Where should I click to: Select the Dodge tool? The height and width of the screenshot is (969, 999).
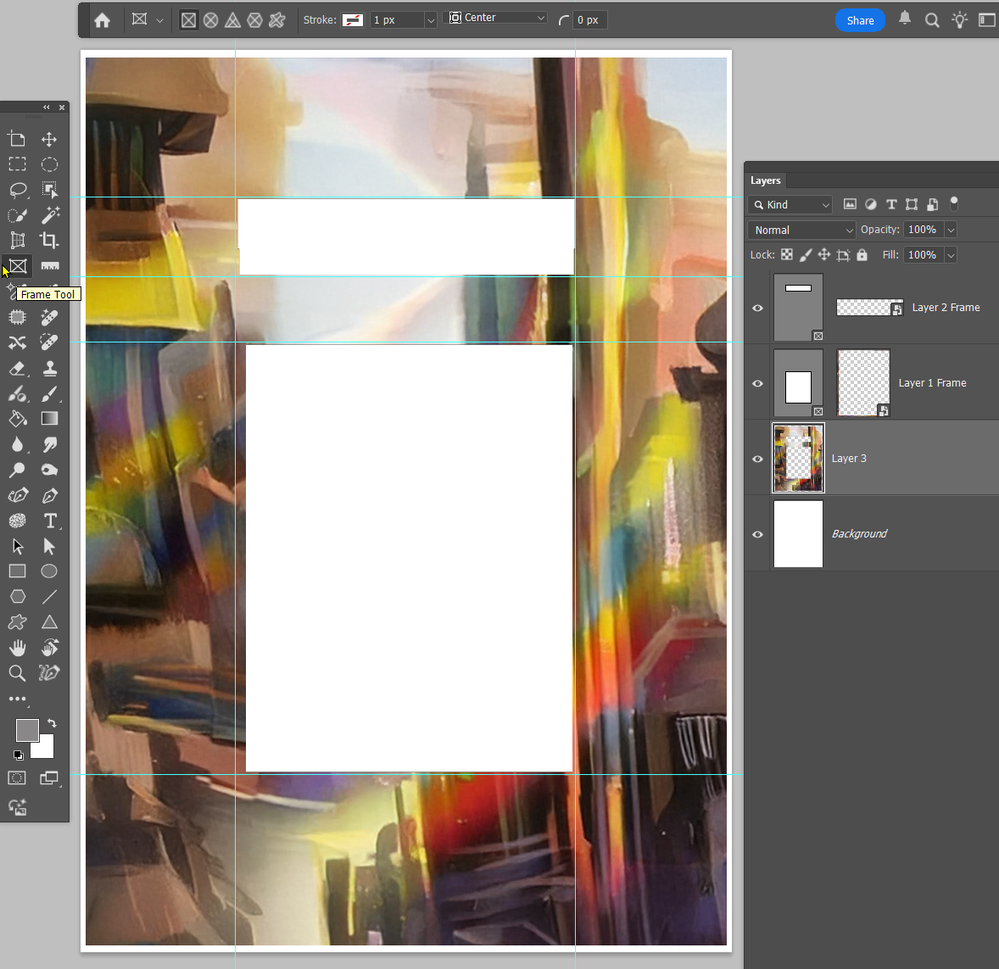tap(17, 470)
